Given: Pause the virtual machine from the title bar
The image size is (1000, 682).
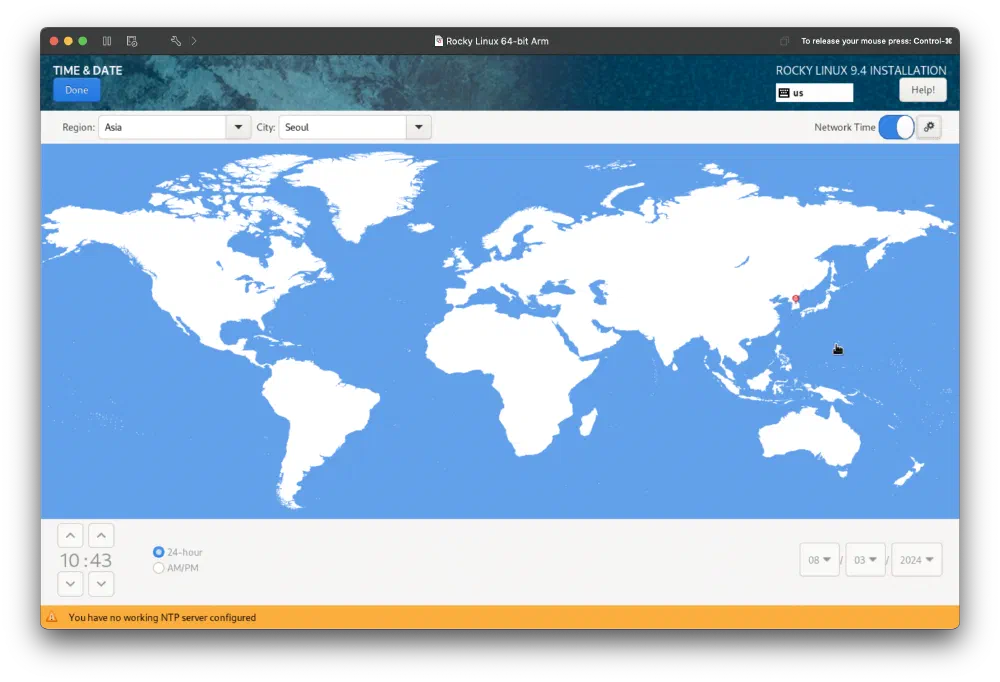Looking at the screenshot, I should point(107,41).
